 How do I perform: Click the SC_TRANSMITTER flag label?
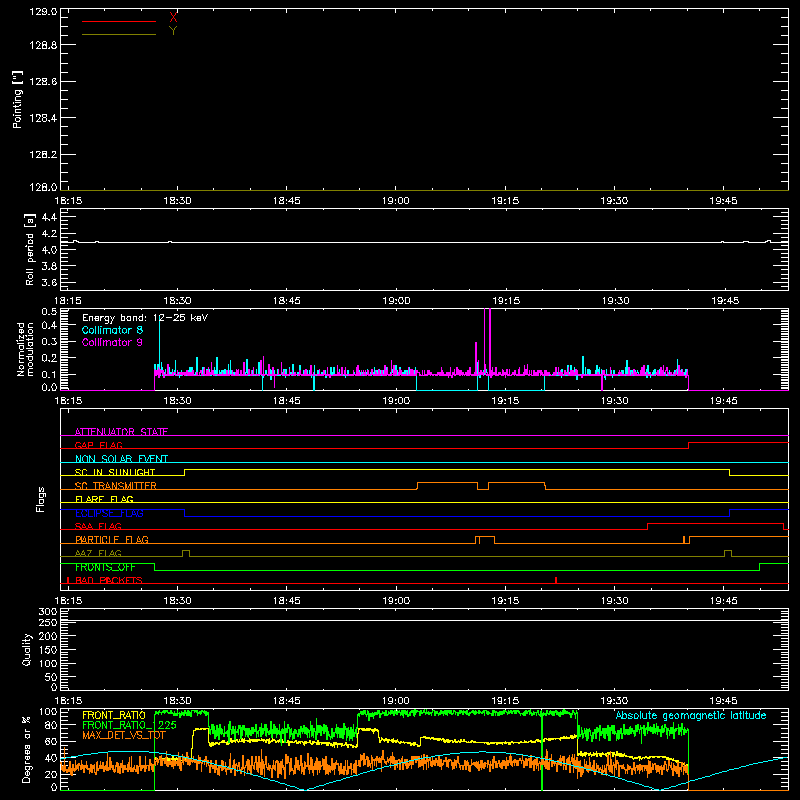(x=116, y=486)
